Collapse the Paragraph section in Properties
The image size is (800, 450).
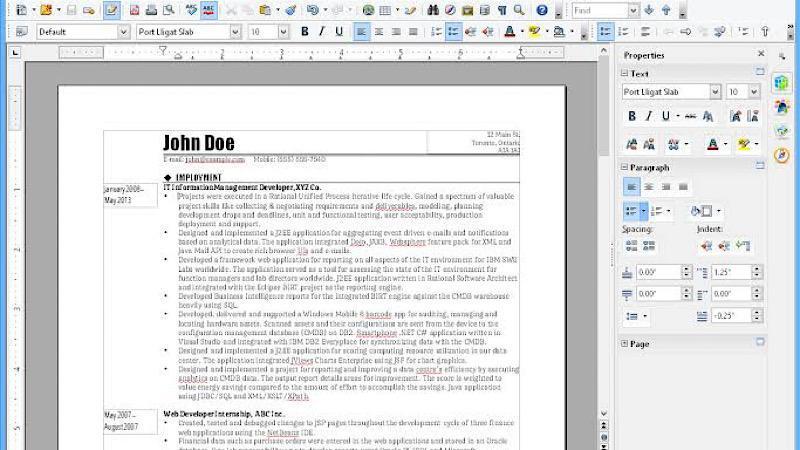click(x=624, y=167)
